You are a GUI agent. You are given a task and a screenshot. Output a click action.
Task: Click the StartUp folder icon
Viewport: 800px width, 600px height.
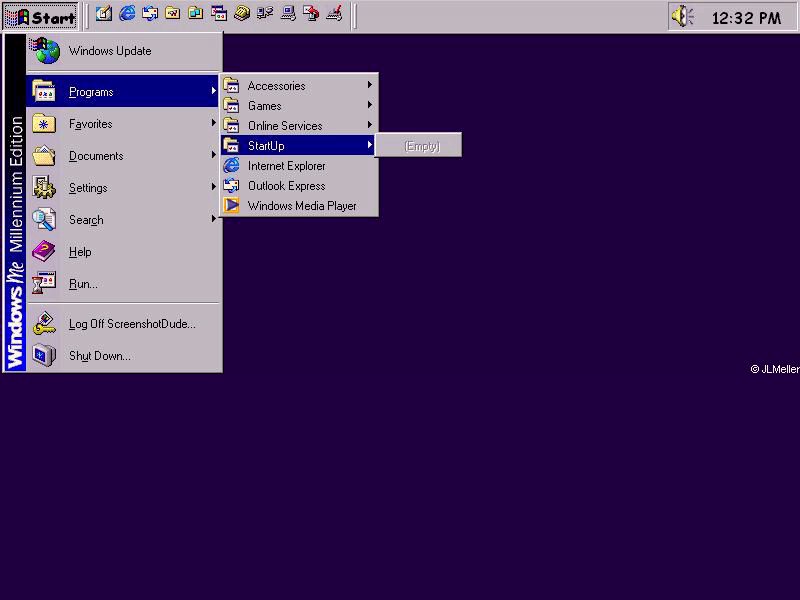[x=232, y=145]
